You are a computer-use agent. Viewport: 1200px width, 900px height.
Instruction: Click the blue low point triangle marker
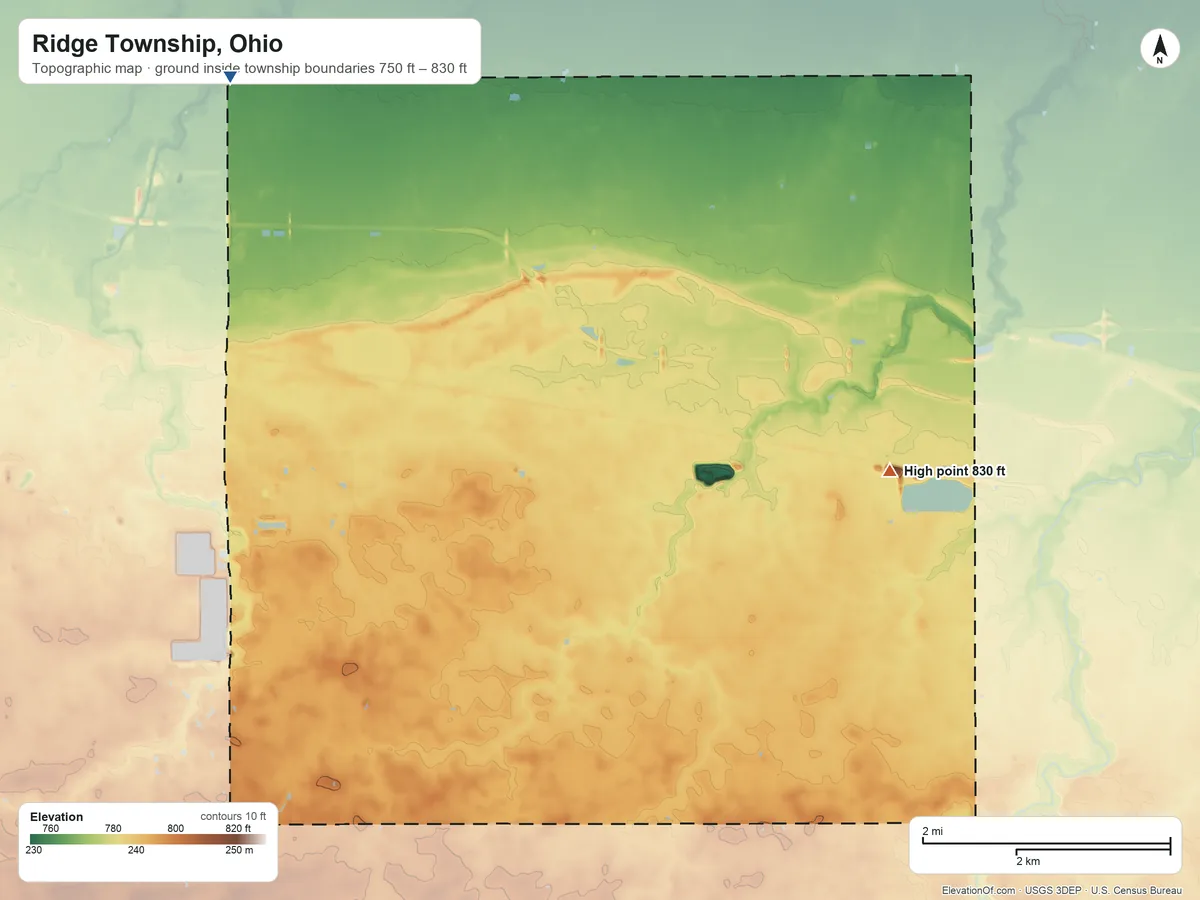(230, 76)
